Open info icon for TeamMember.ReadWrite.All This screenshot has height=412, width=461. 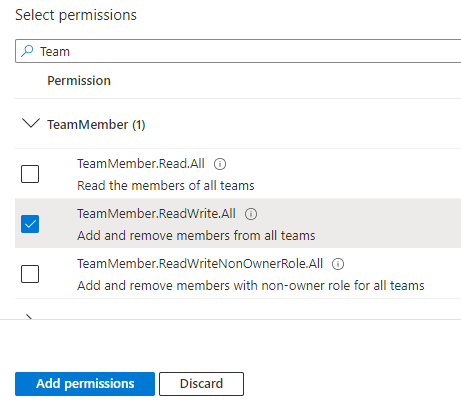[x=251, y=214]
